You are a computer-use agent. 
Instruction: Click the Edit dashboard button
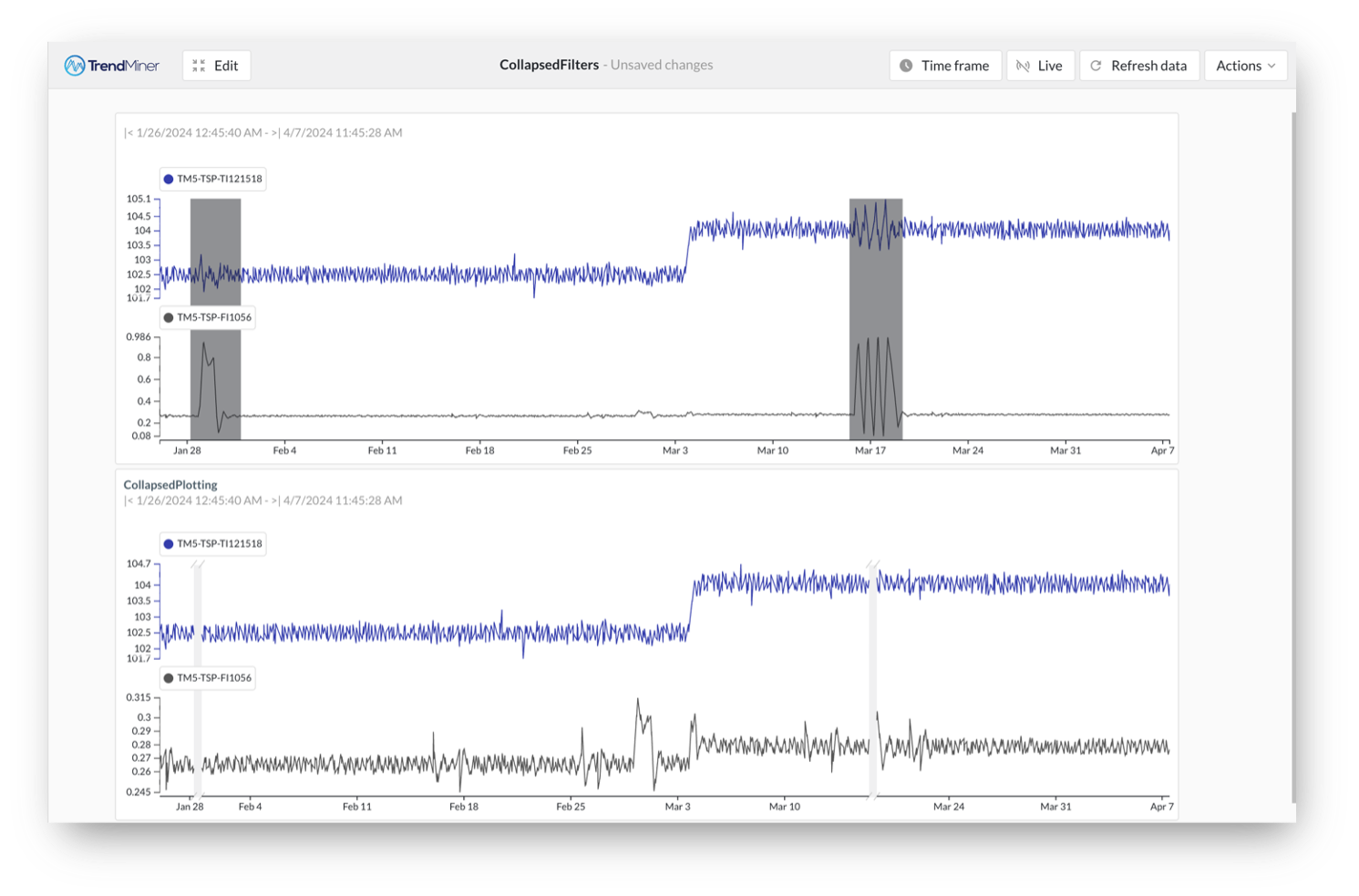(217, 66)
